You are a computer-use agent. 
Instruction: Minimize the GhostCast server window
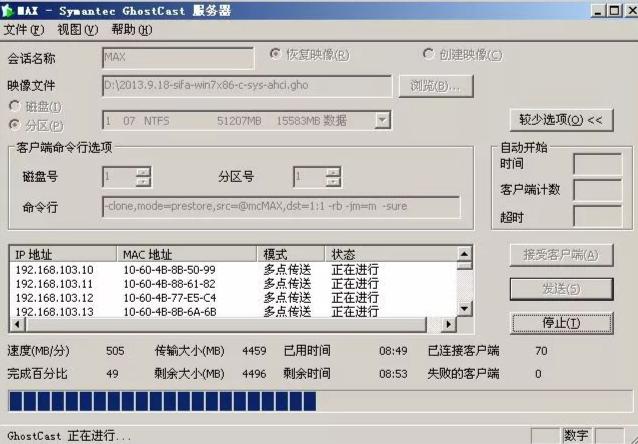[597, 10]
